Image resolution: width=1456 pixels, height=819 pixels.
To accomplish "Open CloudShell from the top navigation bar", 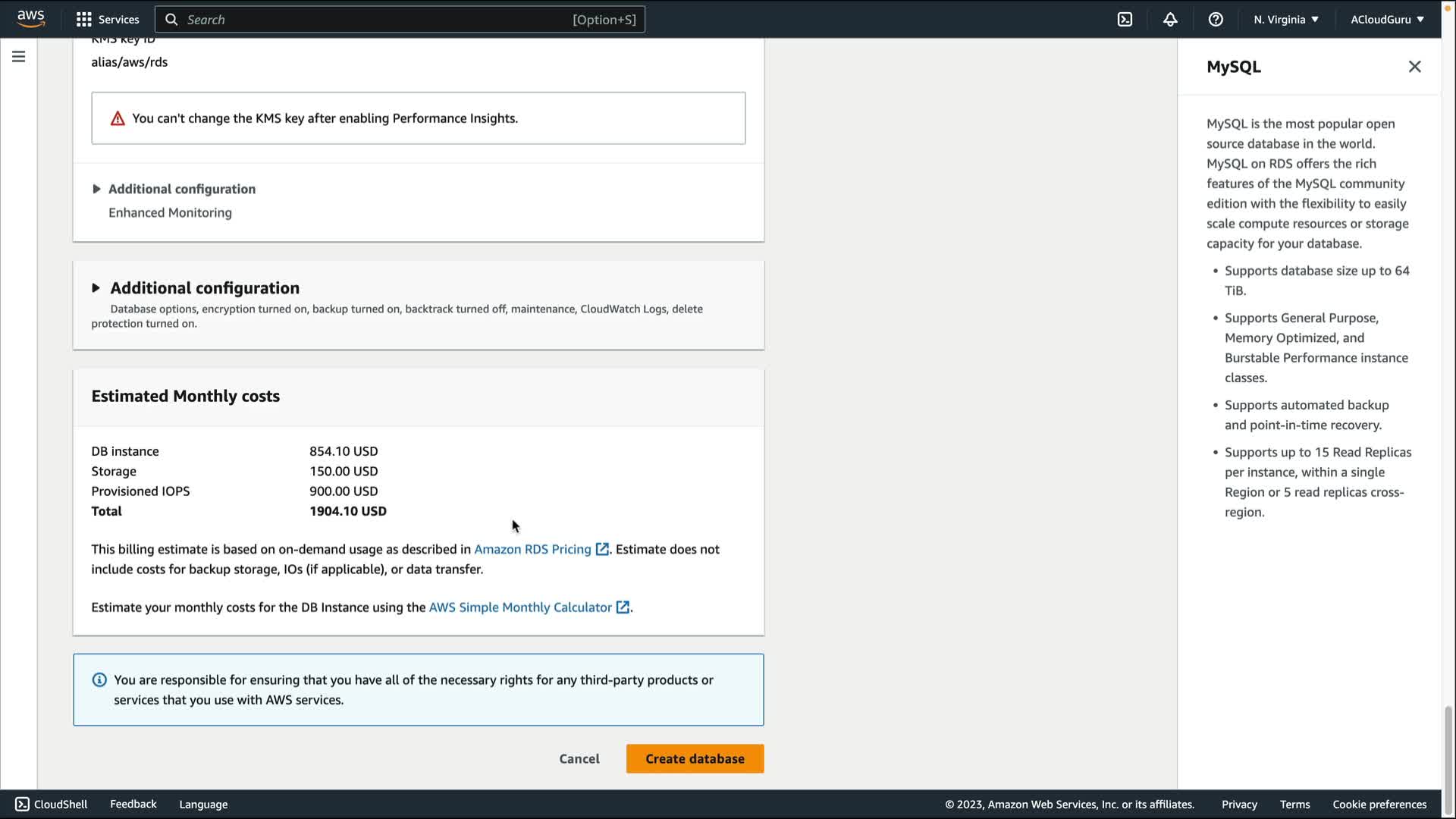I will (1125, 20).
